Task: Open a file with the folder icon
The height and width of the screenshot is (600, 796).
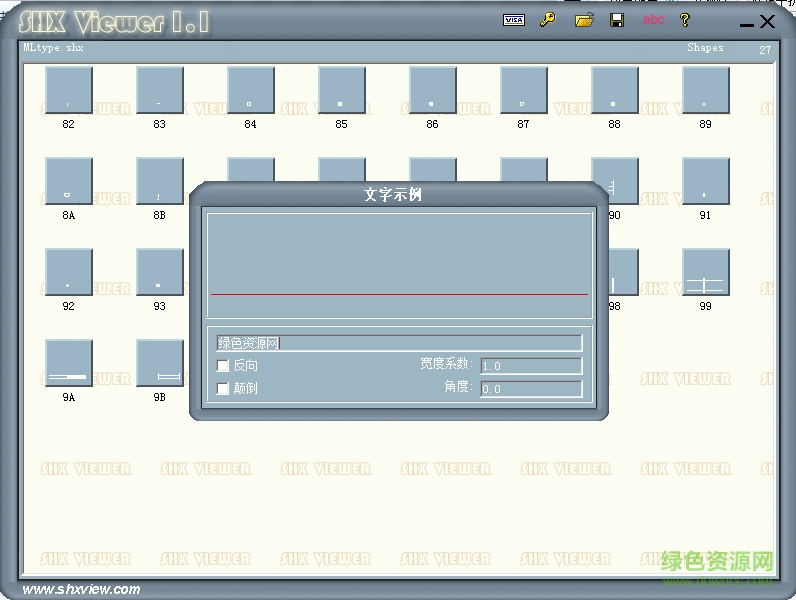Action: [x=584, y=20]
